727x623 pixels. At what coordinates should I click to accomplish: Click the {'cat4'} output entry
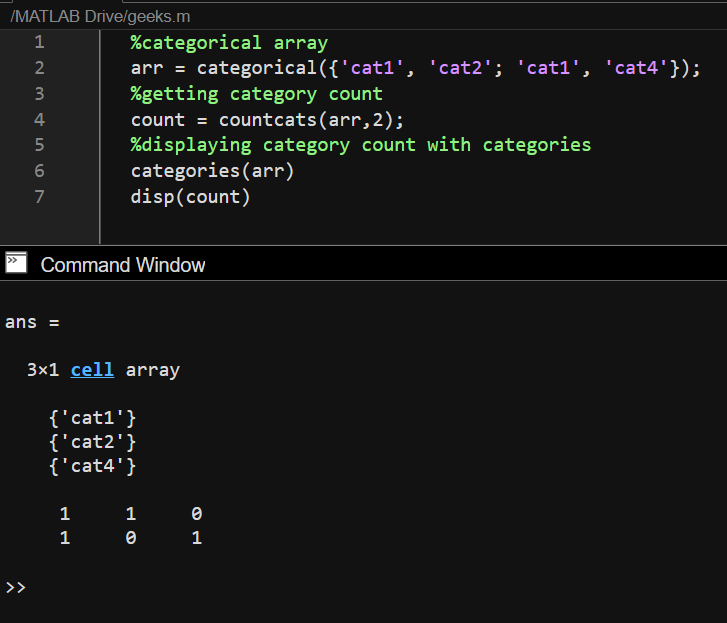pos(92,465)
